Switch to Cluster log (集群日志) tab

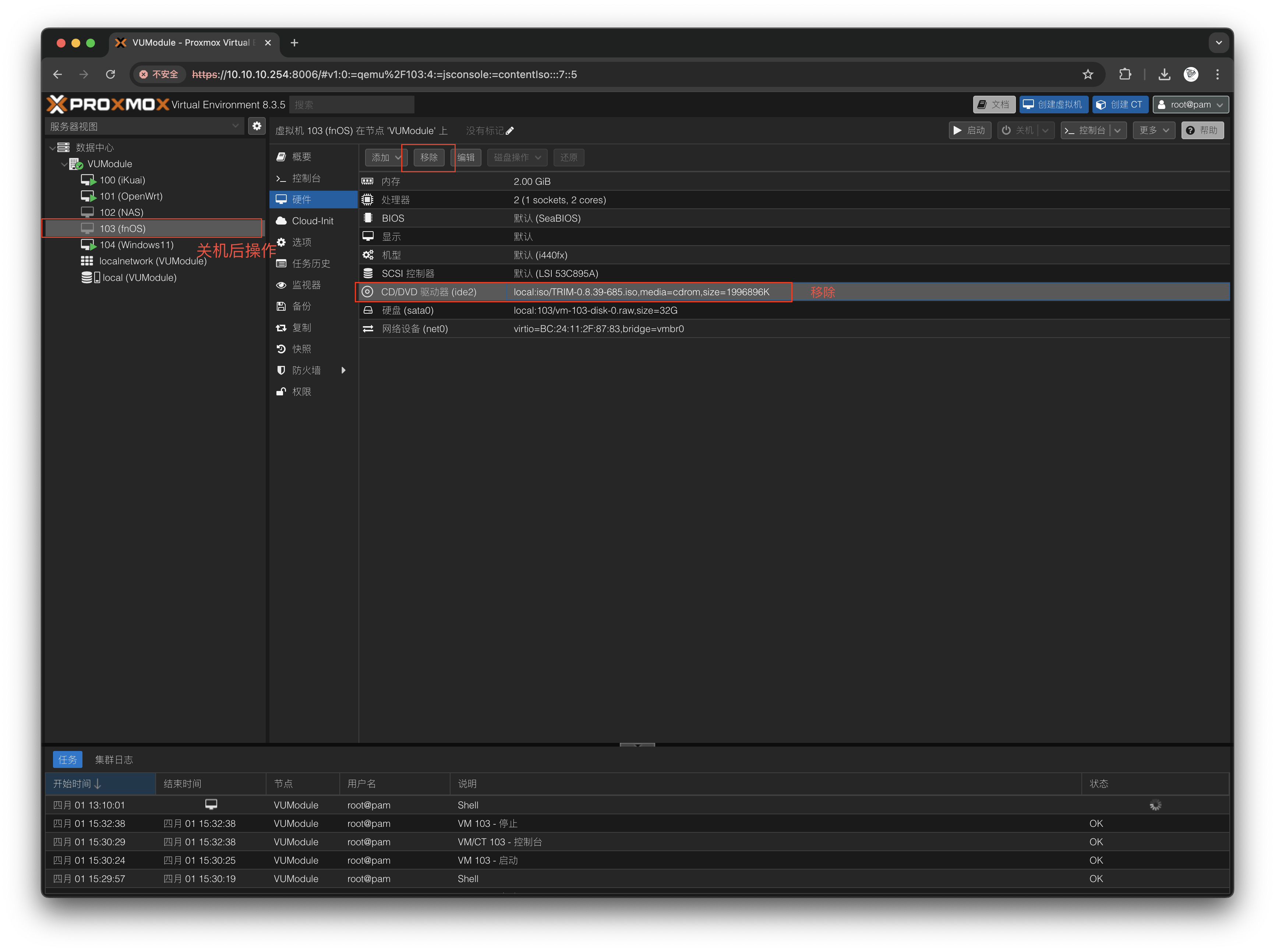pos(113,759)
